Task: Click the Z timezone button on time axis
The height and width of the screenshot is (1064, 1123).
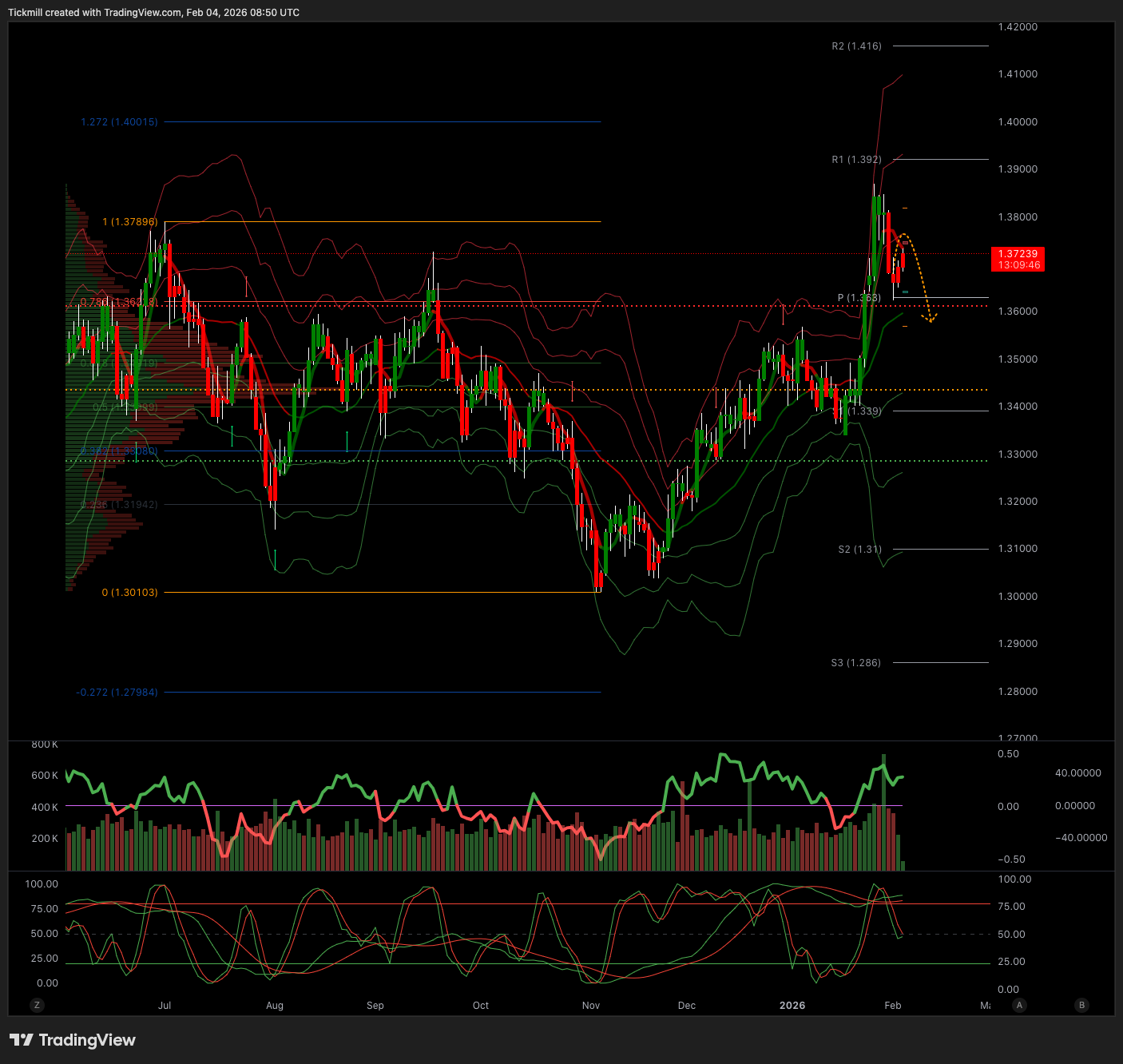Action: tap(36, 1005)
